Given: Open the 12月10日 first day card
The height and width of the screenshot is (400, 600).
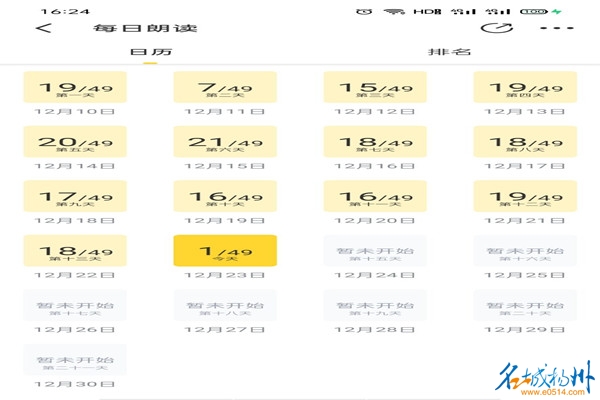Looking at the screenshot, I should point(75,87).
